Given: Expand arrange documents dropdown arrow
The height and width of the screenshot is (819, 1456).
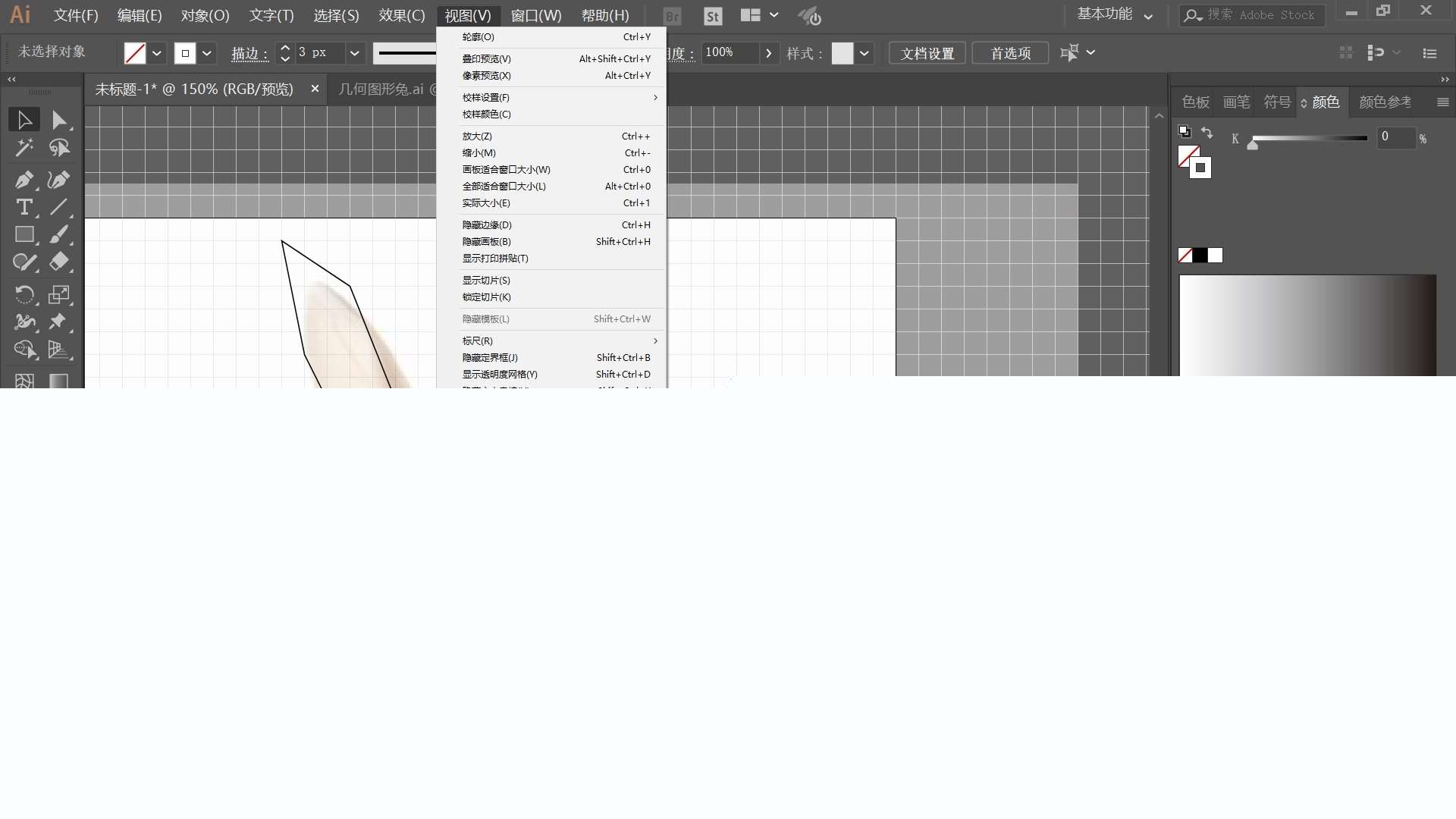Looking at the screenshot, I should [x=773, y=15].
